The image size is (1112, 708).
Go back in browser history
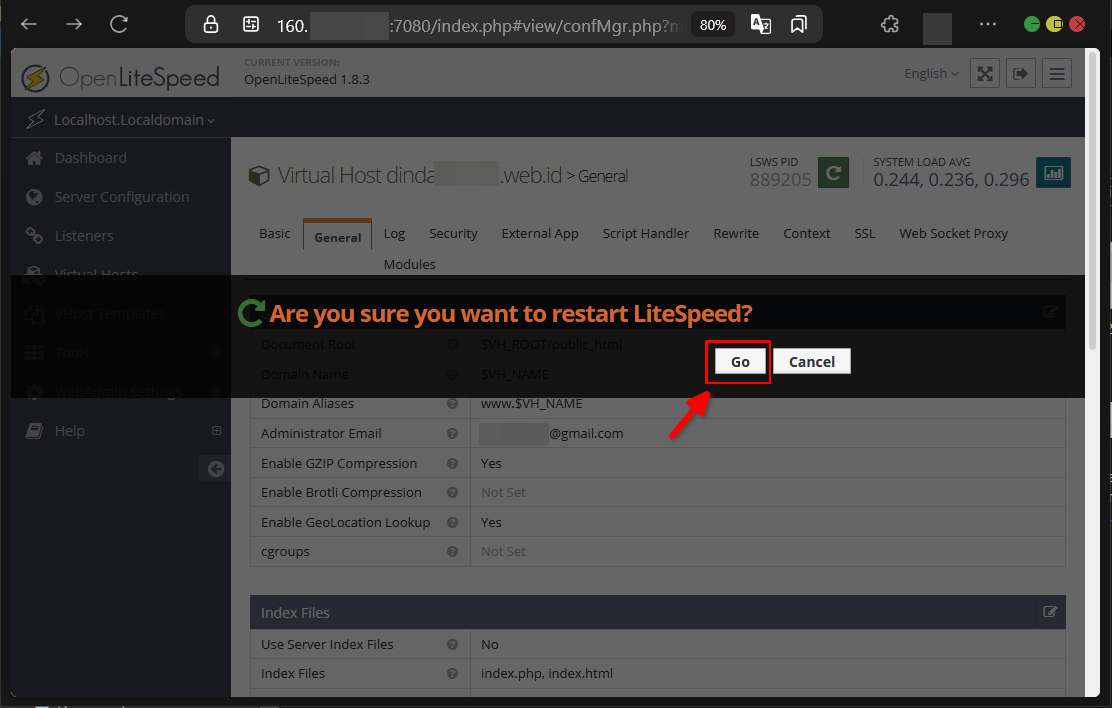pyautogui.click(x=29, y=25)
